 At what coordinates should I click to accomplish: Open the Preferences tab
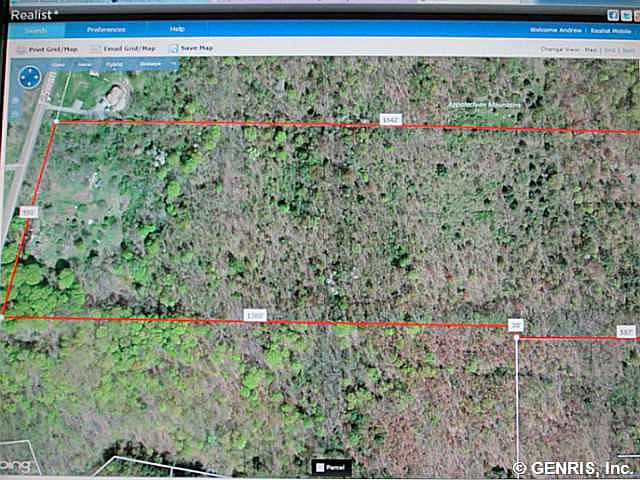pos(106,30)
